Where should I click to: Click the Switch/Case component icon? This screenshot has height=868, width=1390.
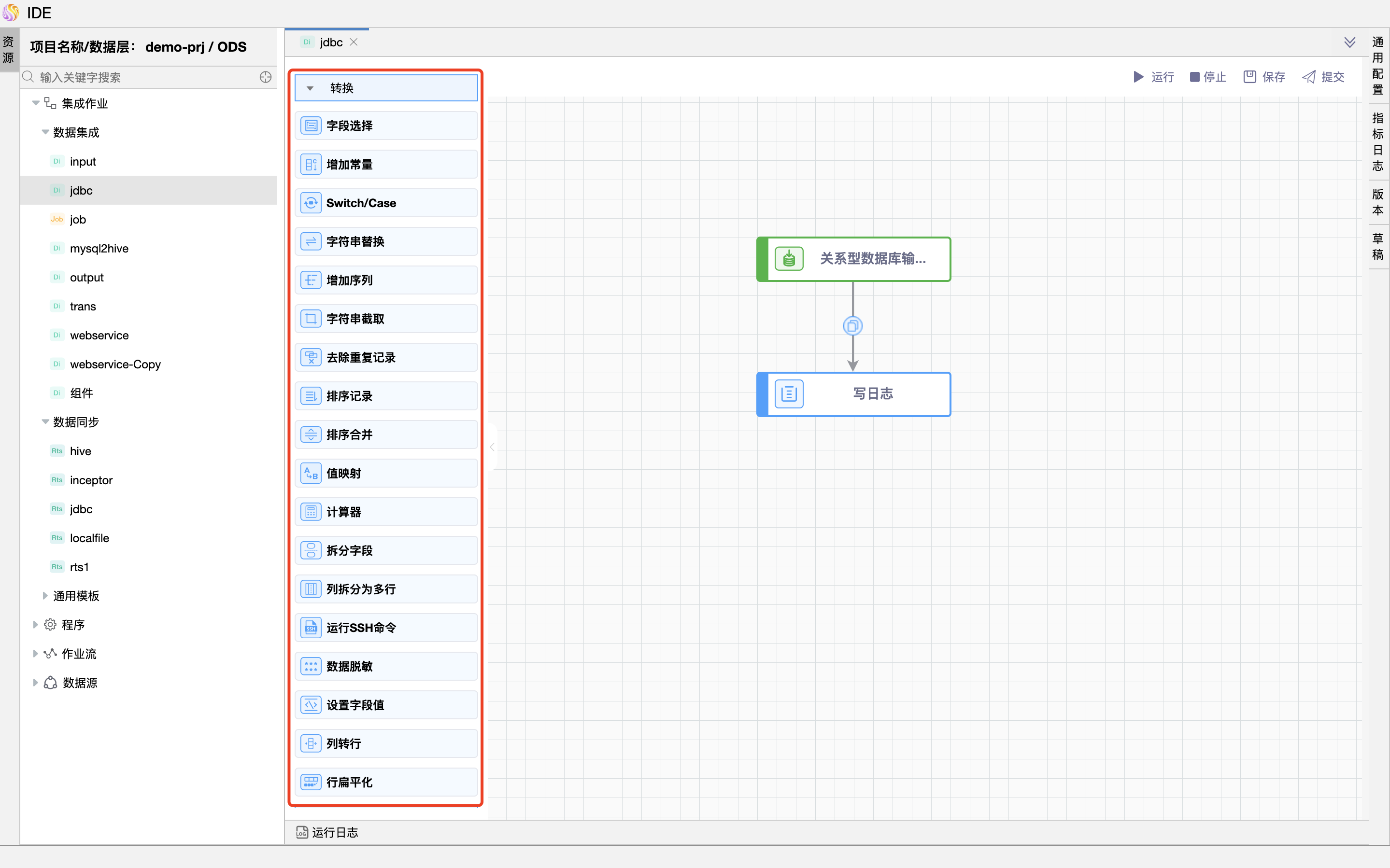[311, 203]
